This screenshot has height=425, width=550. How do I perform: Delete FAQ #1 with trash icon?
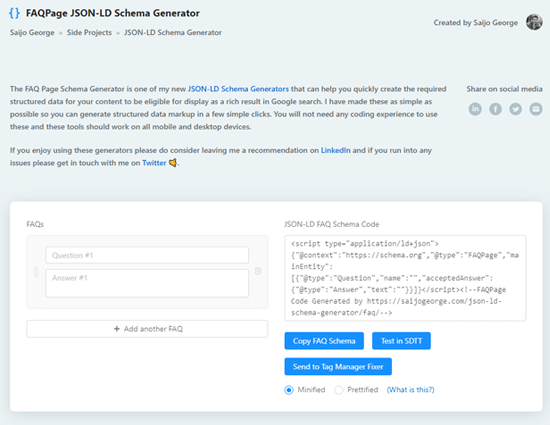(x=258, y=271)
